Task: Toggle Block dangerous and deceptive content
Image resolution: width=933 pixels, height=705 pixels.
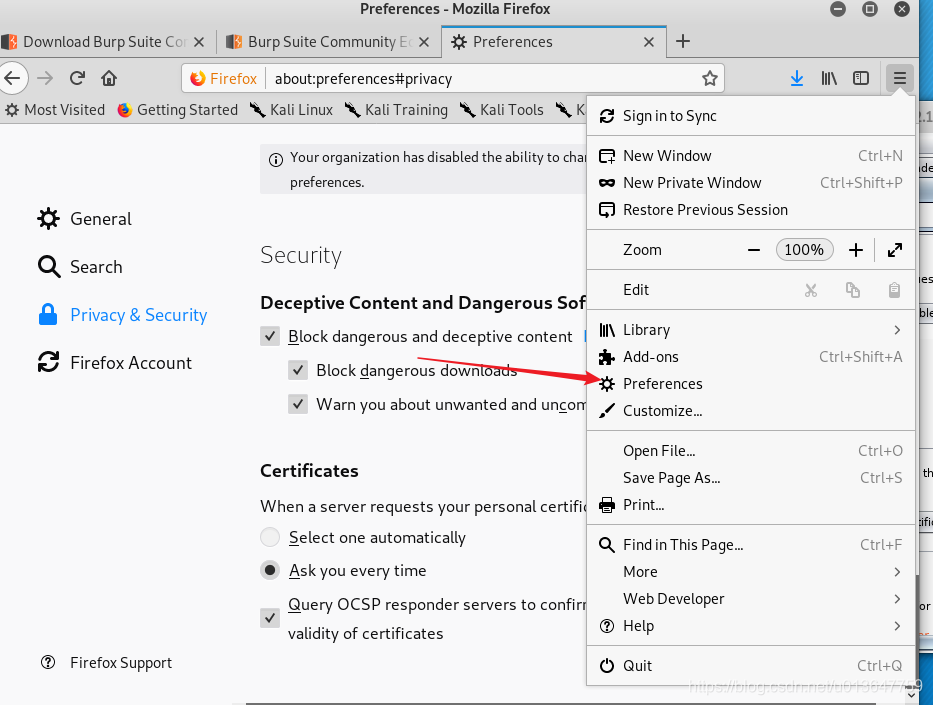Action: (x=270, y=336)
